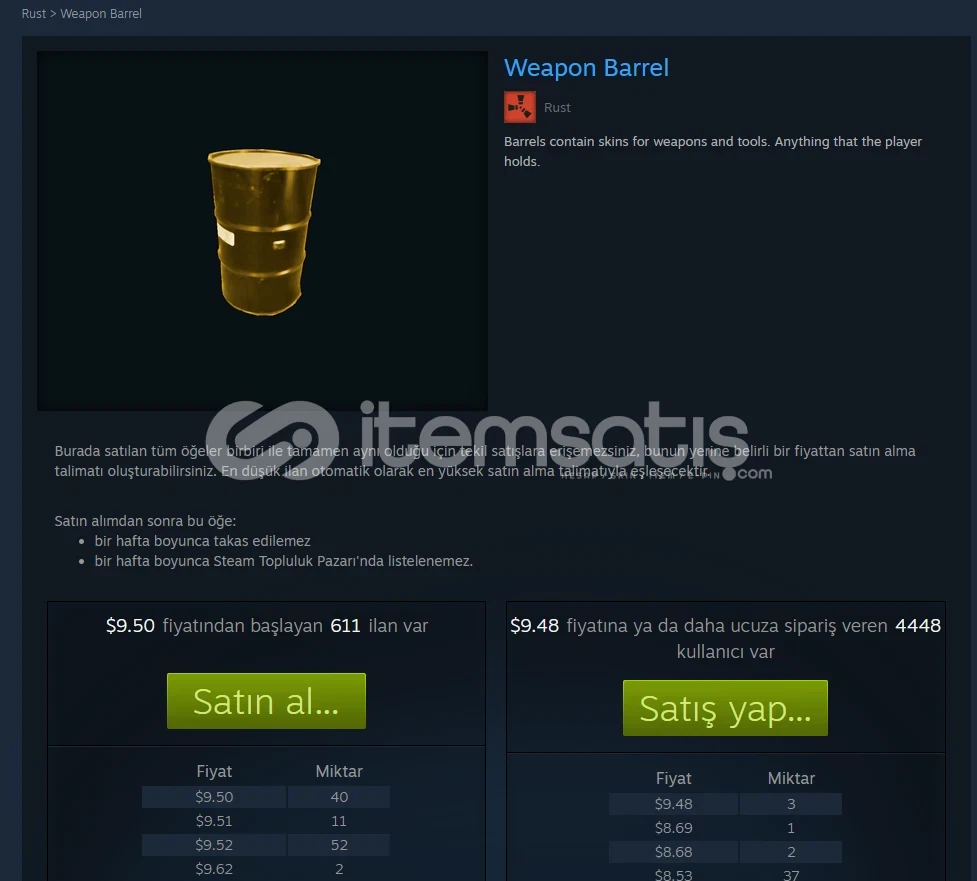Select the $8.68 buy order row
Screen dimensions: 977x881
[x=725, y=852]
